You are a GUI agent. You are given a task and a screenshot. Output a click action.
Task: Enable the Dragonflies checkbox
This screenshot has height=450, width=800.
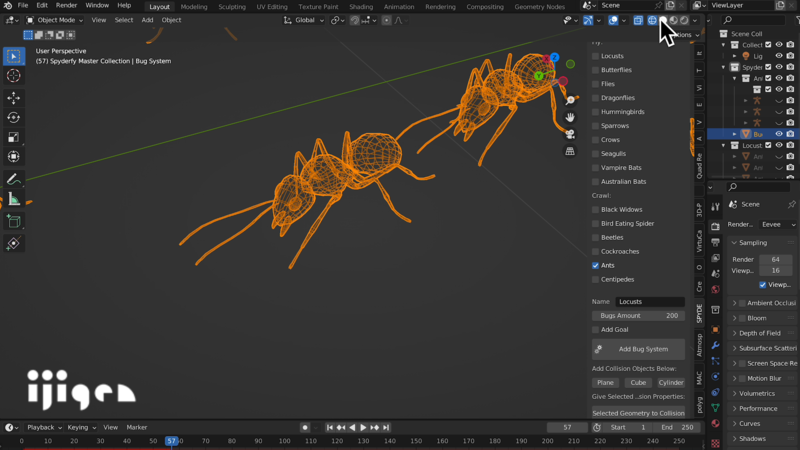(595, 98)
